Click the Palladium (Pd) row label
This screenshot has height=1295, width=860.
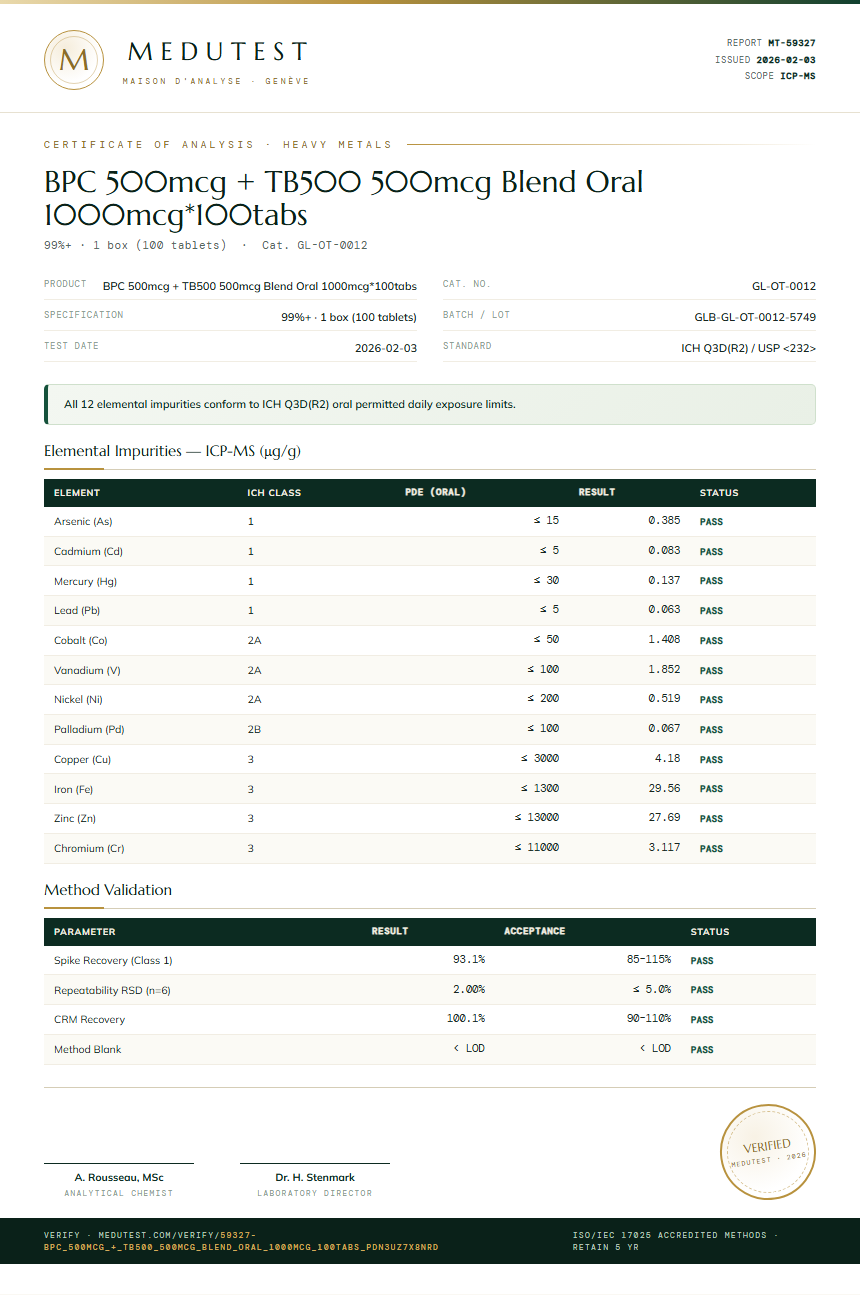point(89,729)
